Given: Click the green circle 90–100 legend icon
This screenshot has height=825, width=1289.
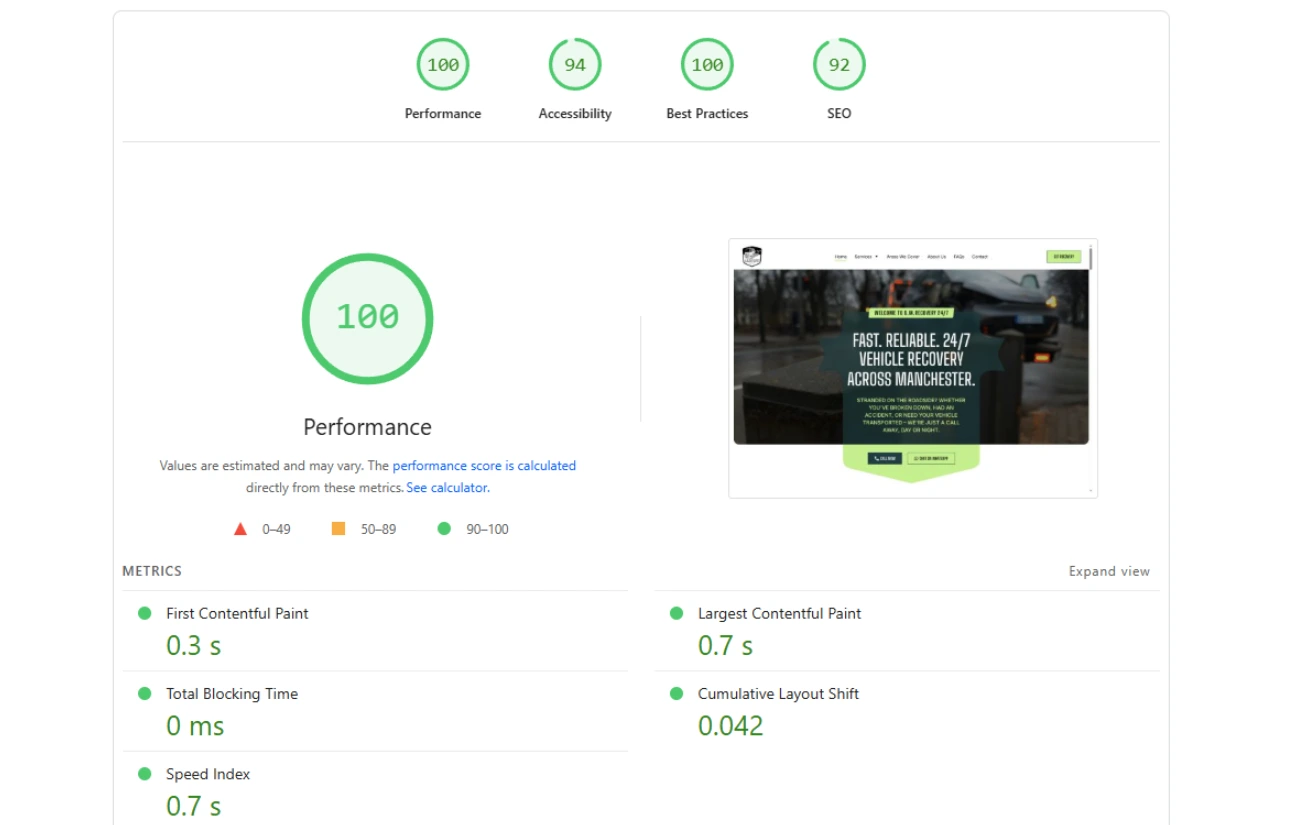Looking at the screenshot, I should pos(444,528).
